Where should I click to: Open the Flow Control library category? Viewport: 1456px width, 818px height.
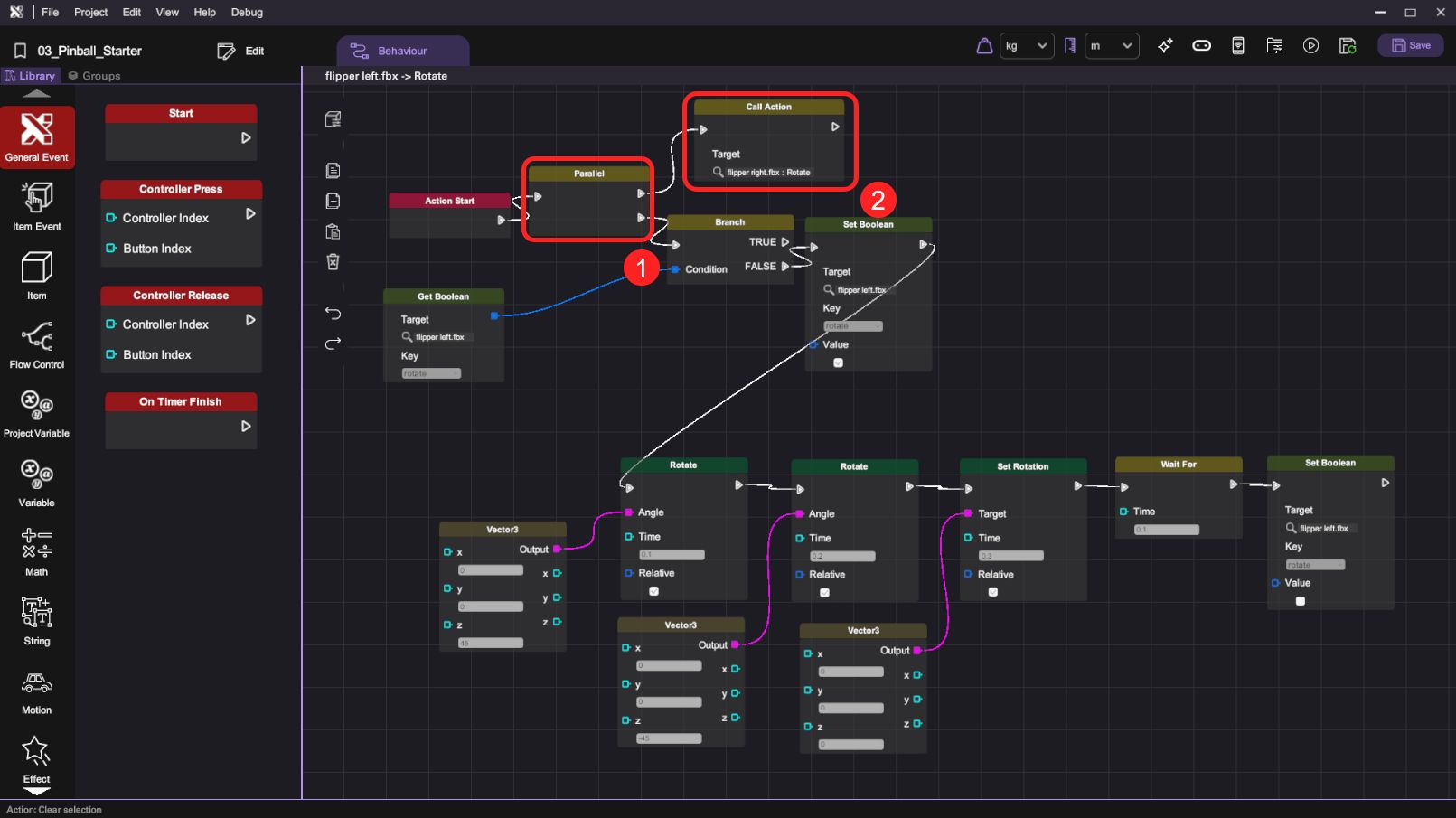(36, 344)
